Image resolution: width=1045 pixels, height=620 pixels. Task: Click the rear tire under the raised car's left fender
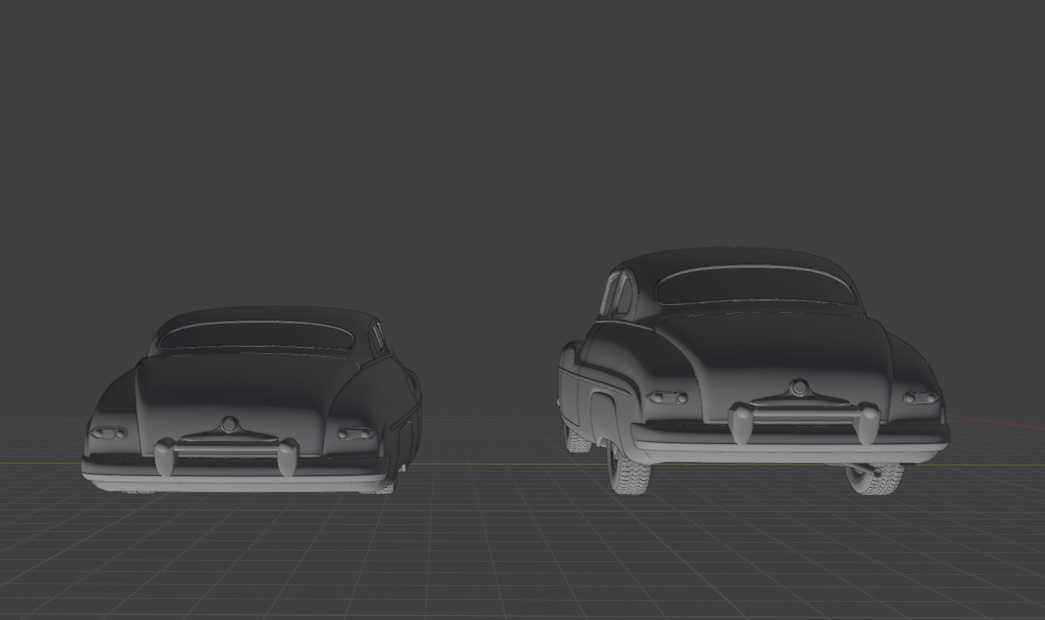629,469
